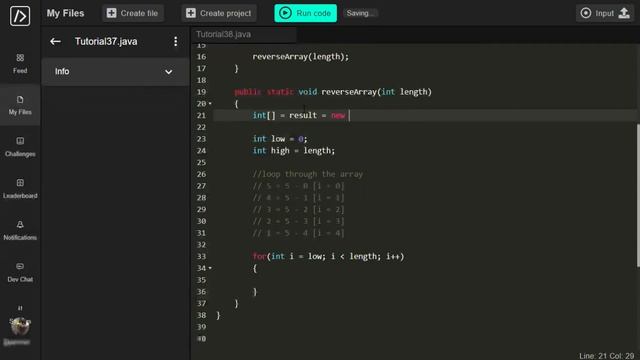Click the editor vertical scrollbar

638,196
